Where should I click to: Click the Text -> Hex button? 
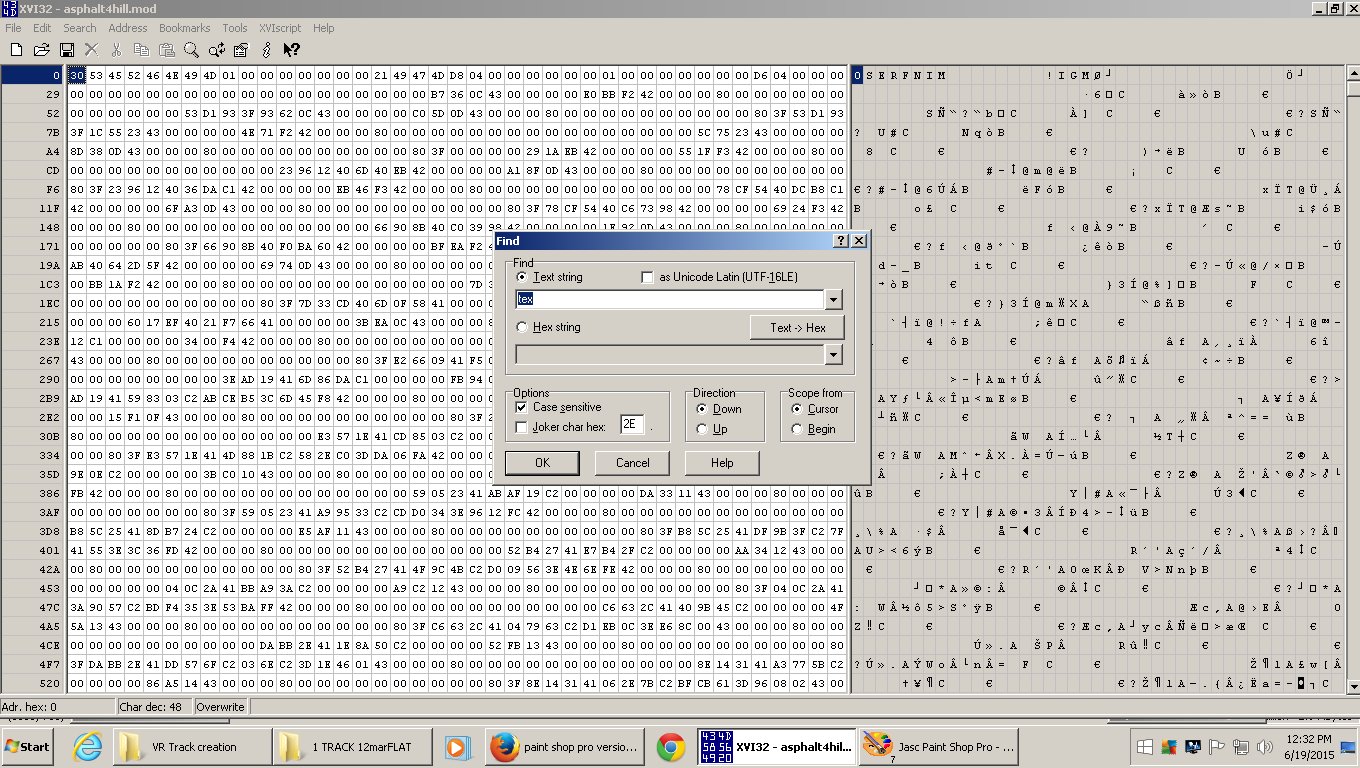tap(797, 327)
